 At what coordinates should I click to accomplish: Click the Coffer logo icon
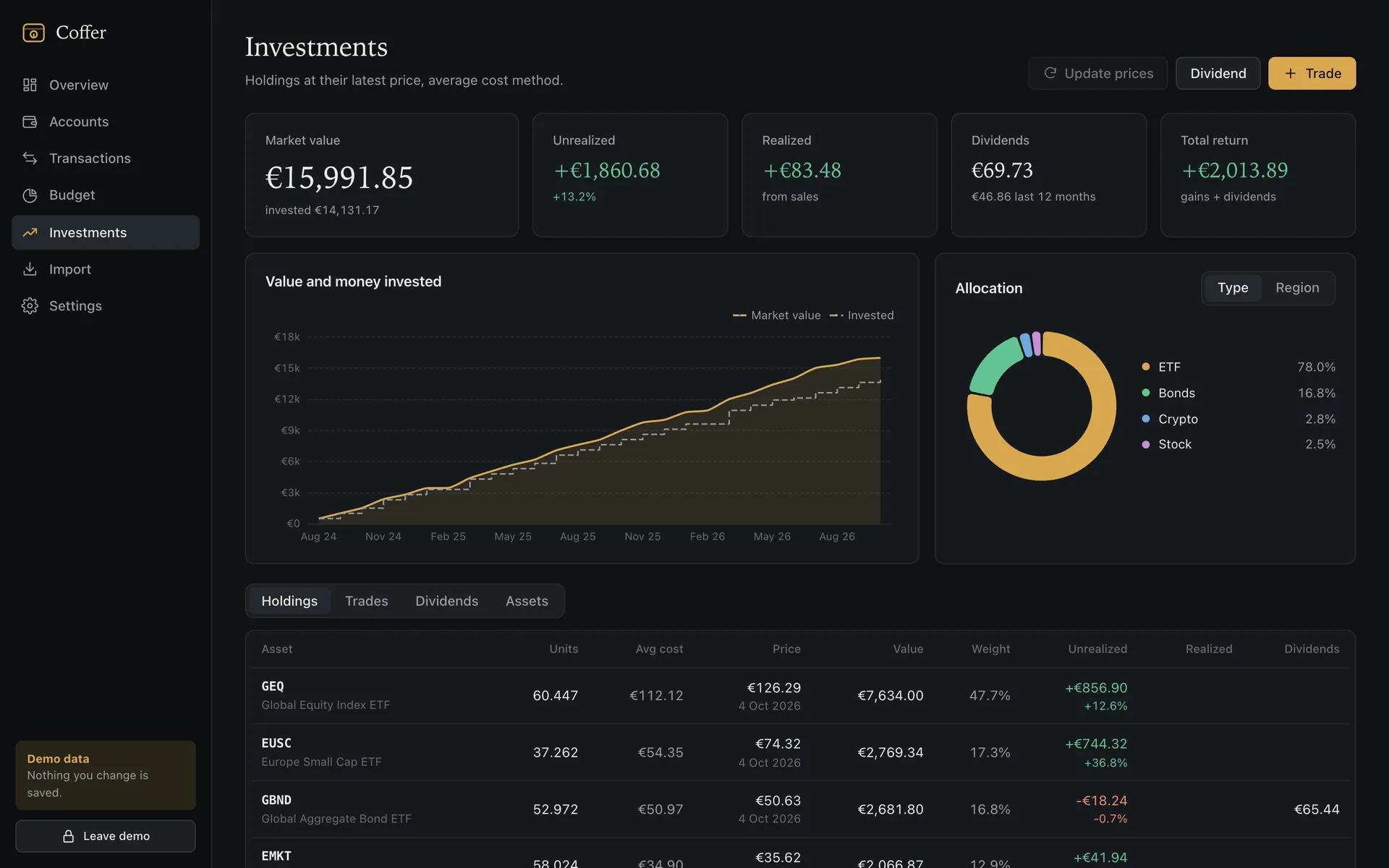(x=33, y=33)
